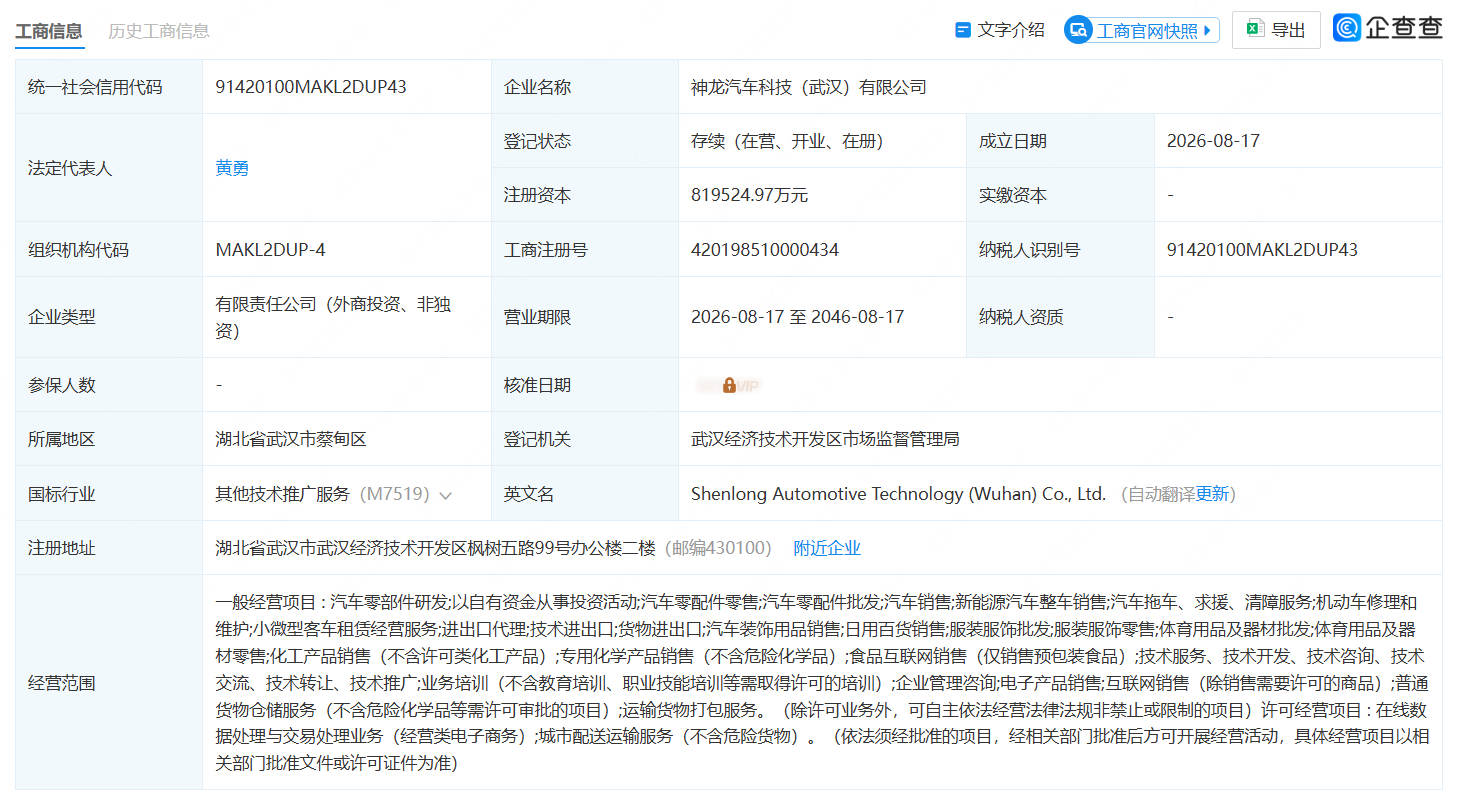Screen dimensions: 1458x801
Task: Click registration number 420198510000434
Action: click(765, 249)
